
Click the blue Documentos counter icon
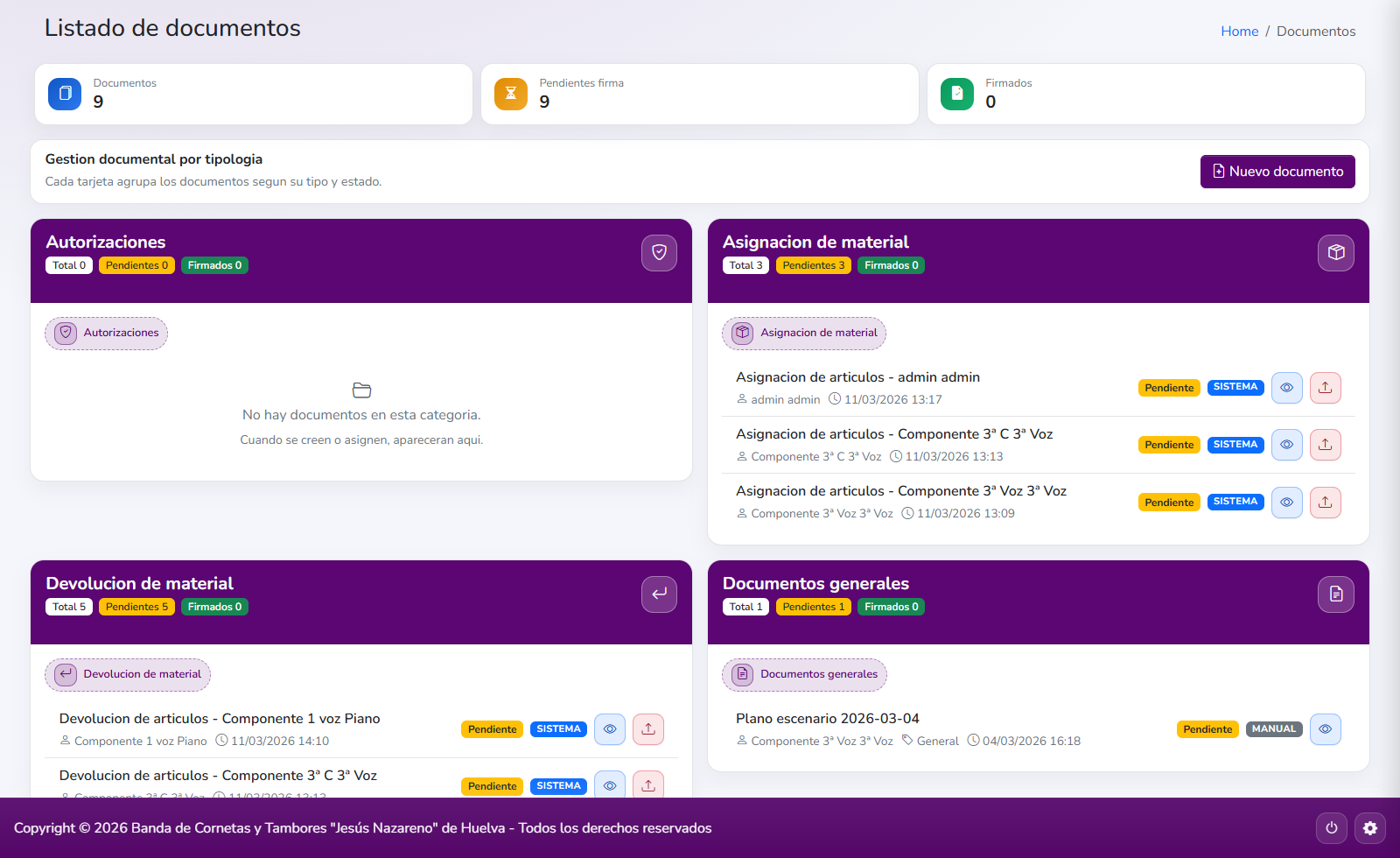pyautogui.click(x=64, y=94)
